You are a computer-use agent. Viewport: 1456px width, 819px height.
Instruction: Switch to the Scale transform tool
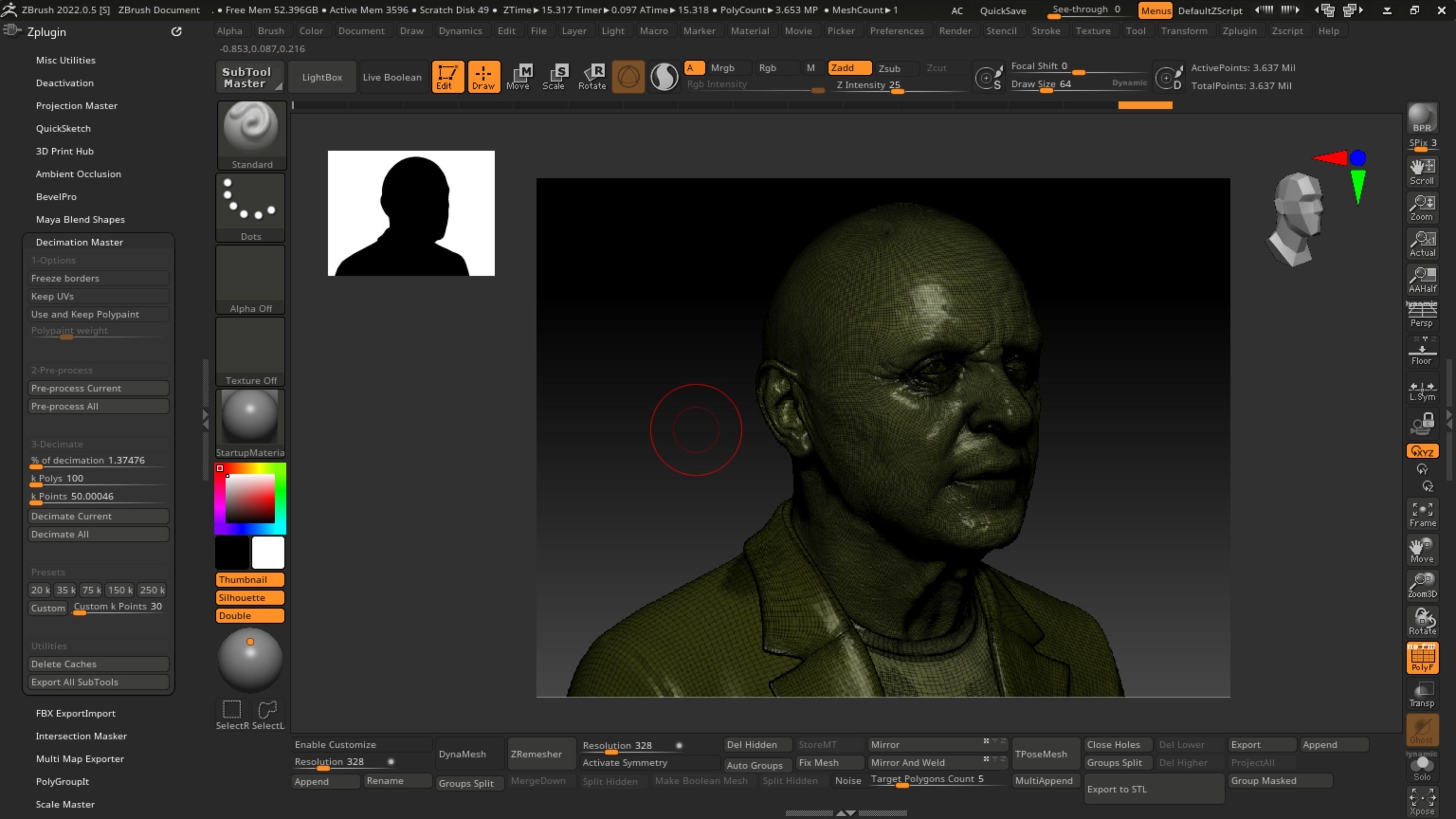(554, 76)
